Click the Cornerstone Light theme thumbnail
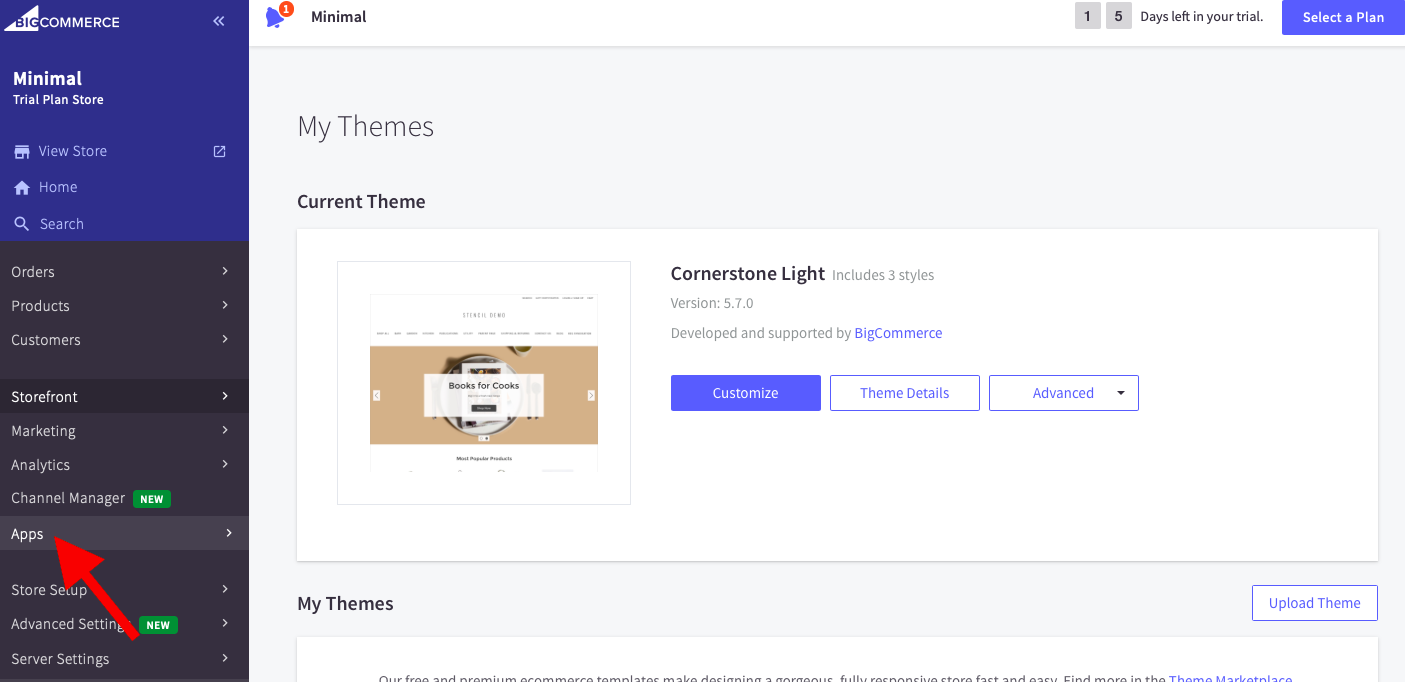1405x682 pixels. 484,383
